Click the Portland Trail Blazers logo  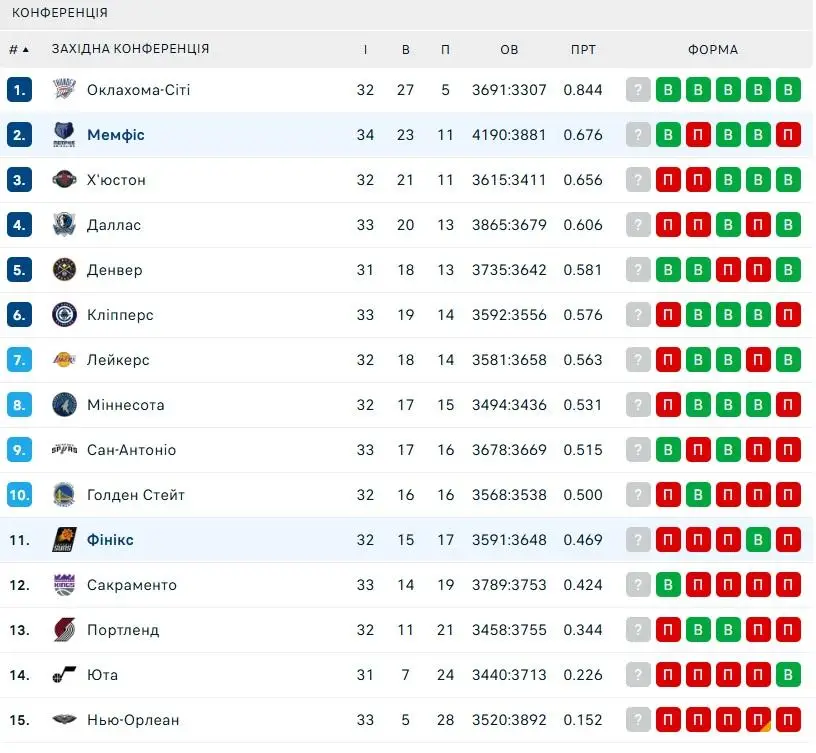point(65,630)
